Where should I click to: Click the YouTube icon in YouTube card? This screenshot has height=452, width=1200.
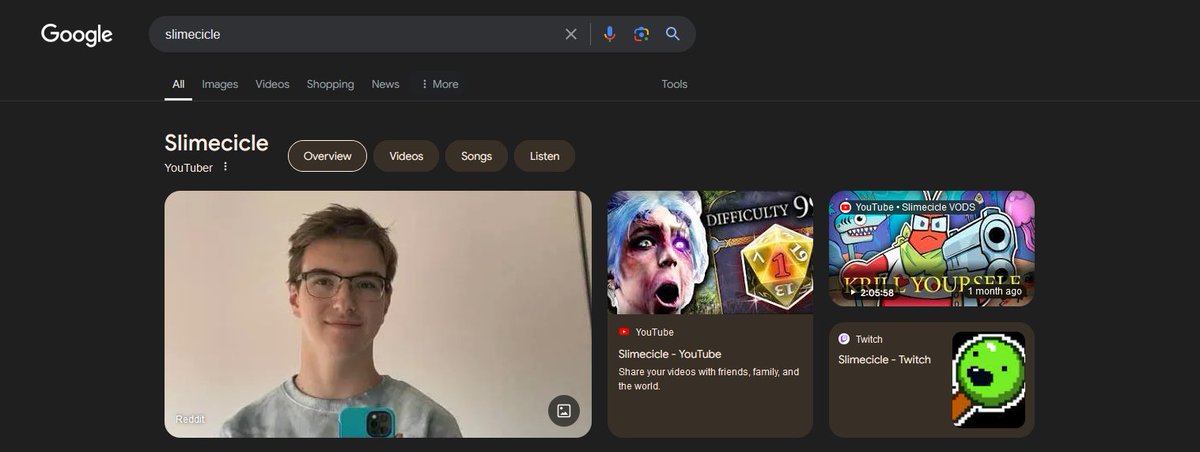point(624,332)
